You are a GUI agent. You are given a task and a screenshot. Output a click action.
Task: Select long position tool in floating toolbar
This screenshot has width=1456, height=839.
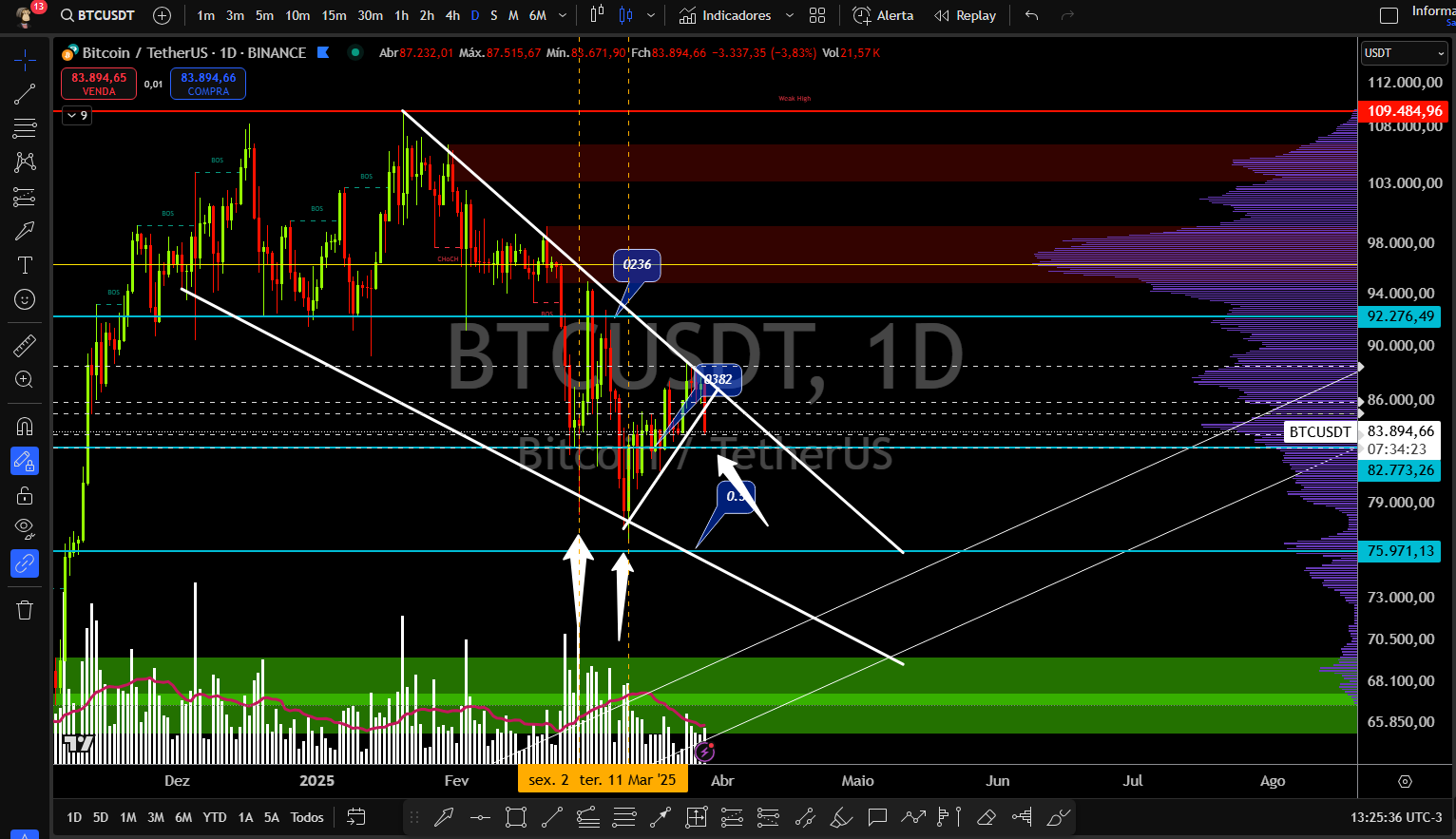(732, 817)
